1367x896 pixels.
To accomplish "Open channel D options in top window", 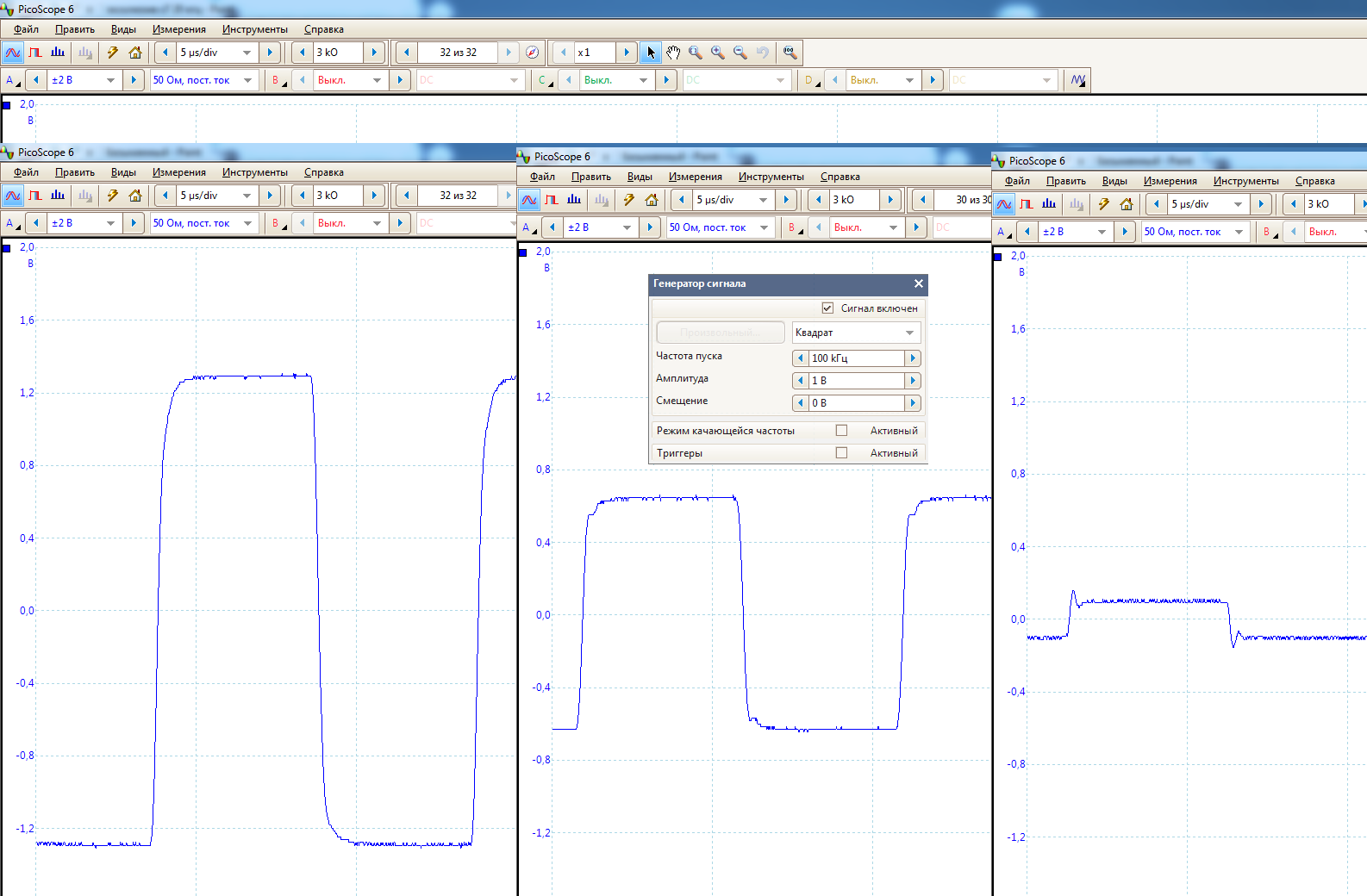I will (x=811, y=80).
